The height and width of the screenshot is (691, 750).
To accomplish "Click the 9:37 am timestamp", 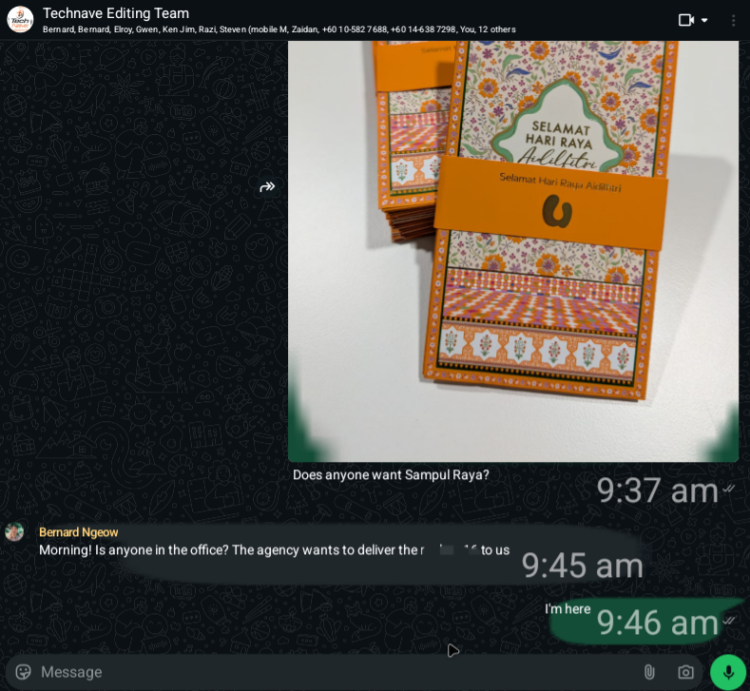I will [x=657, y=491].
